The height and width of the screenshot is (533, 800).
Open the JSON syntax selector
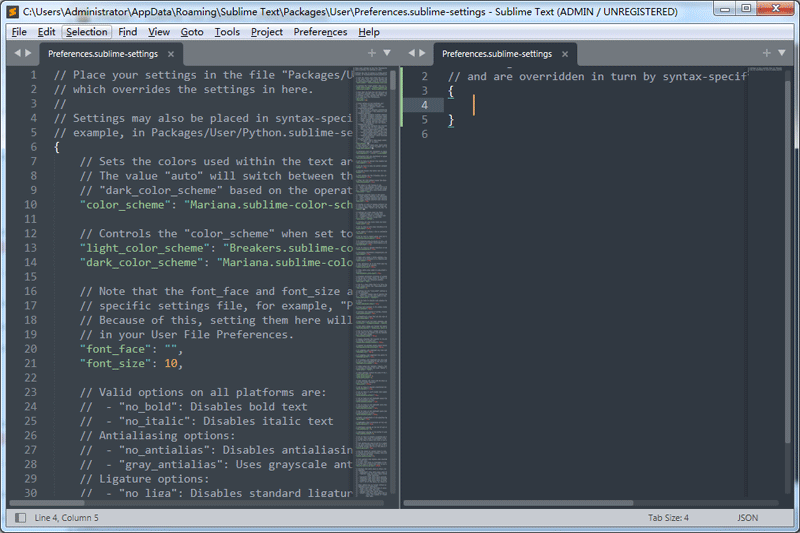[x=747, y=518]
